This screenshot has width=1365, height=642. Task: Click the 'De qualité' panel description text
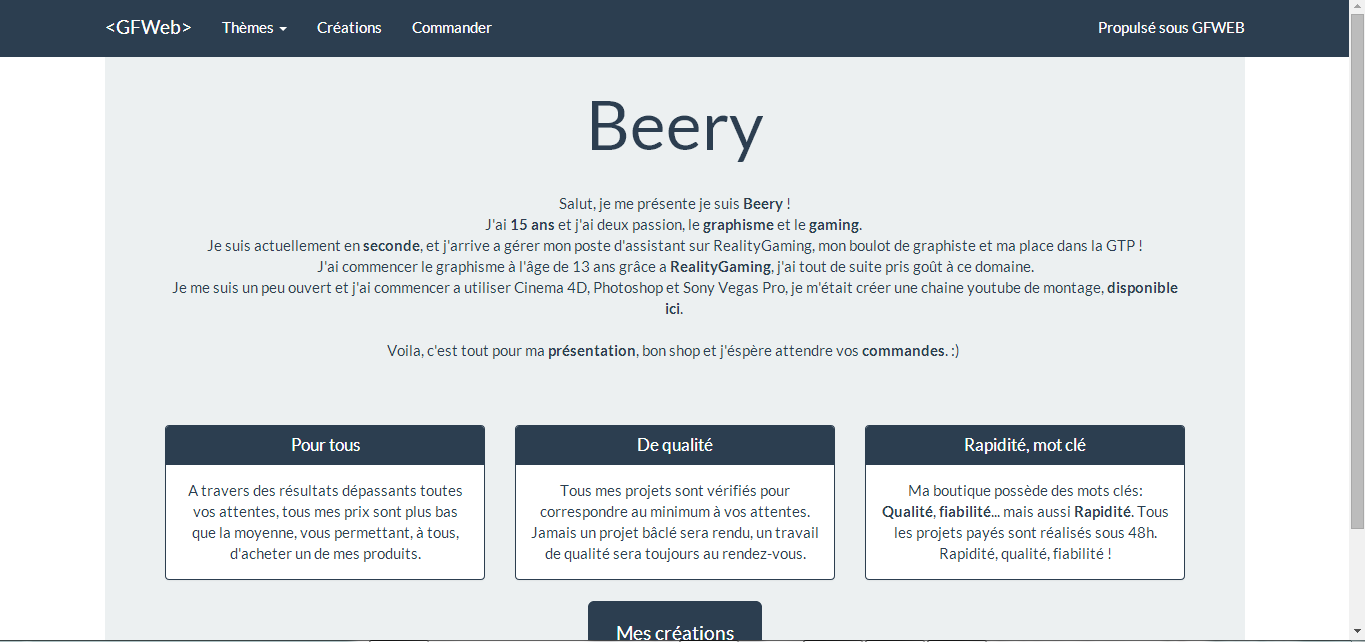(x=675, y=522)
